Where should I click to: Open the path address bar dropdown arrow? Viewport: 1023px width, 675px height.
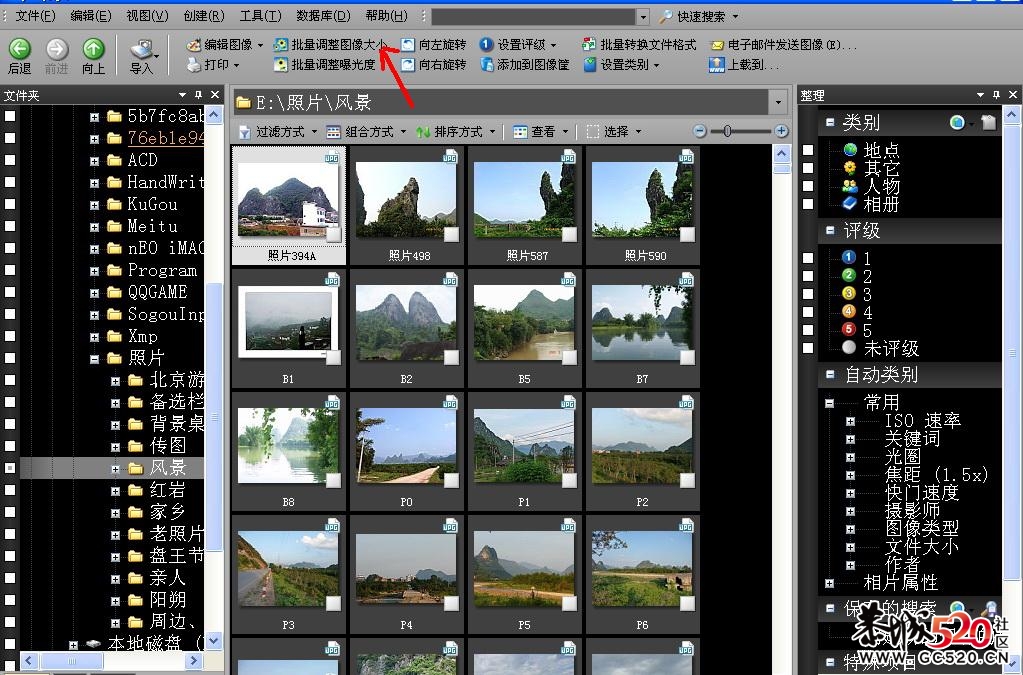pos(777,102)
